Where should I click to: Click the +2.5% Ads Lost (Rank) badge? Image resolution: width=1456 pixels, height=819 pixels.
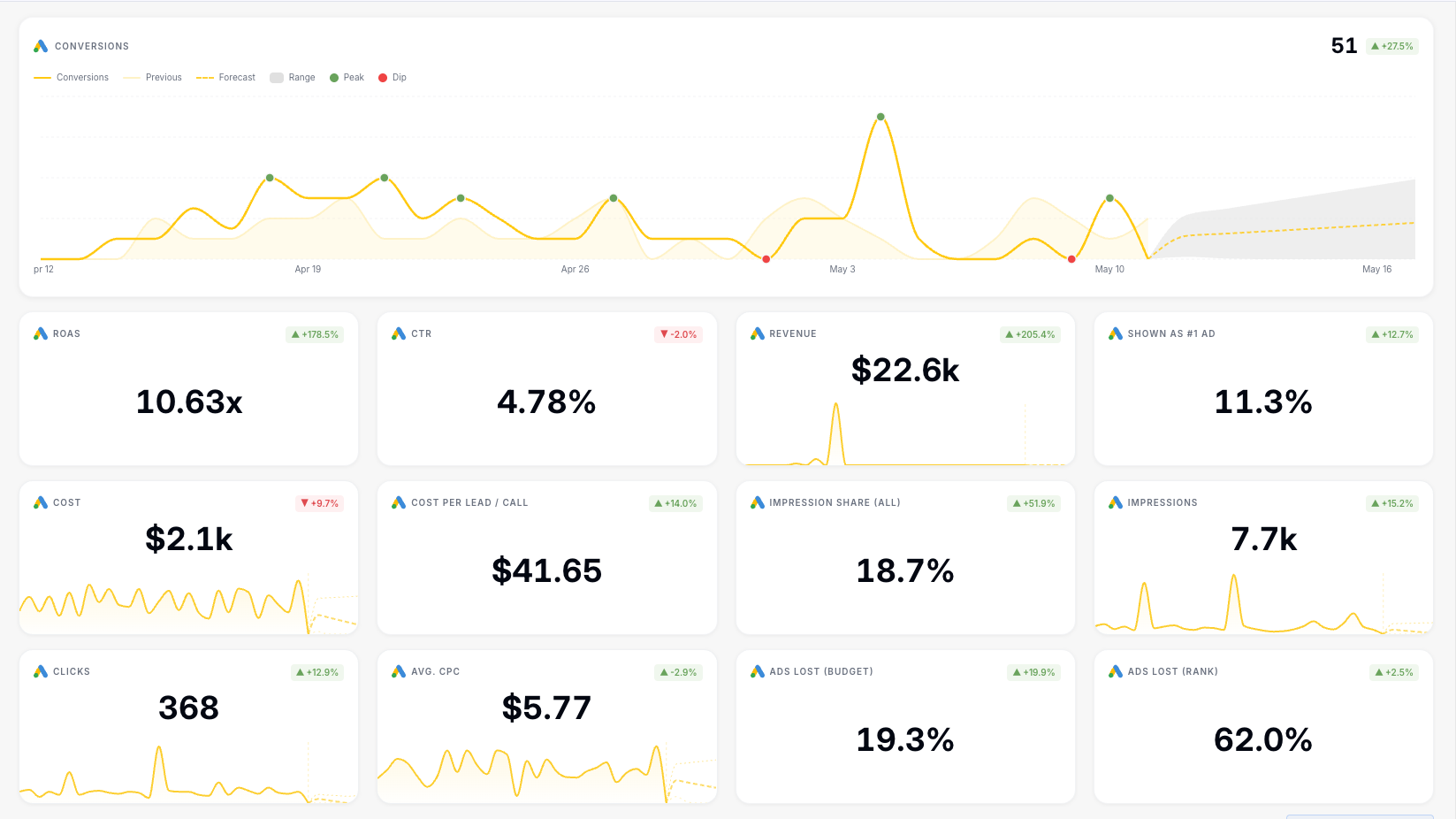coord(1395,672)
